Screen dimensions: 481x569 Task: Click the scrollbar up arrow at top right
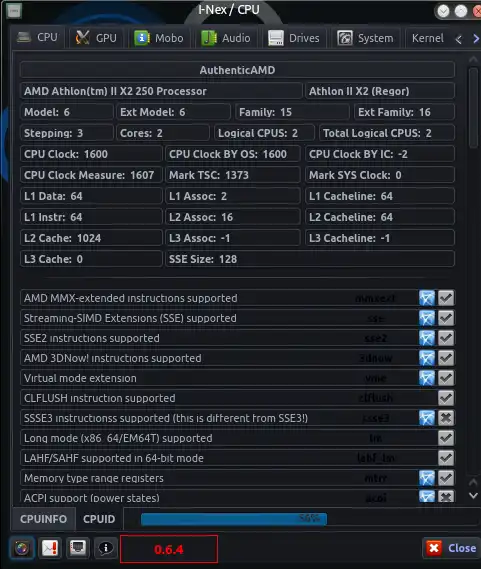click(473, 59)
